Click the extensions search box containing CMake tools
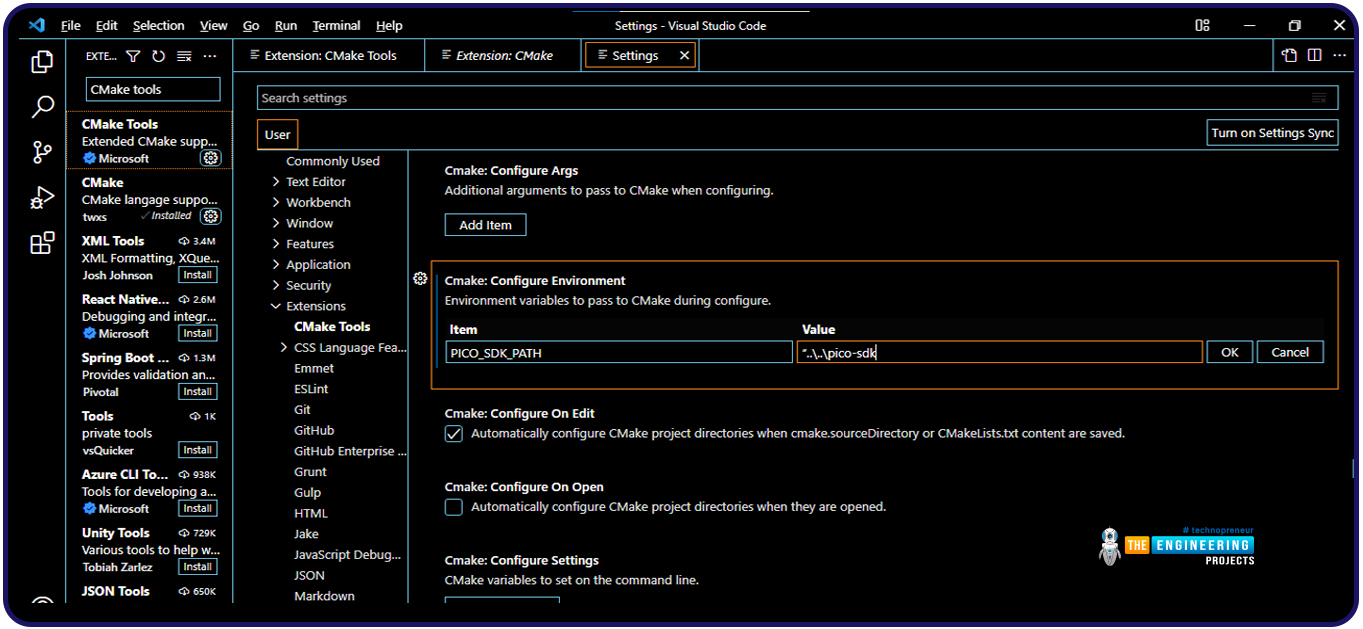Viewport: 1363px width, 629px height. coord(153,89)
